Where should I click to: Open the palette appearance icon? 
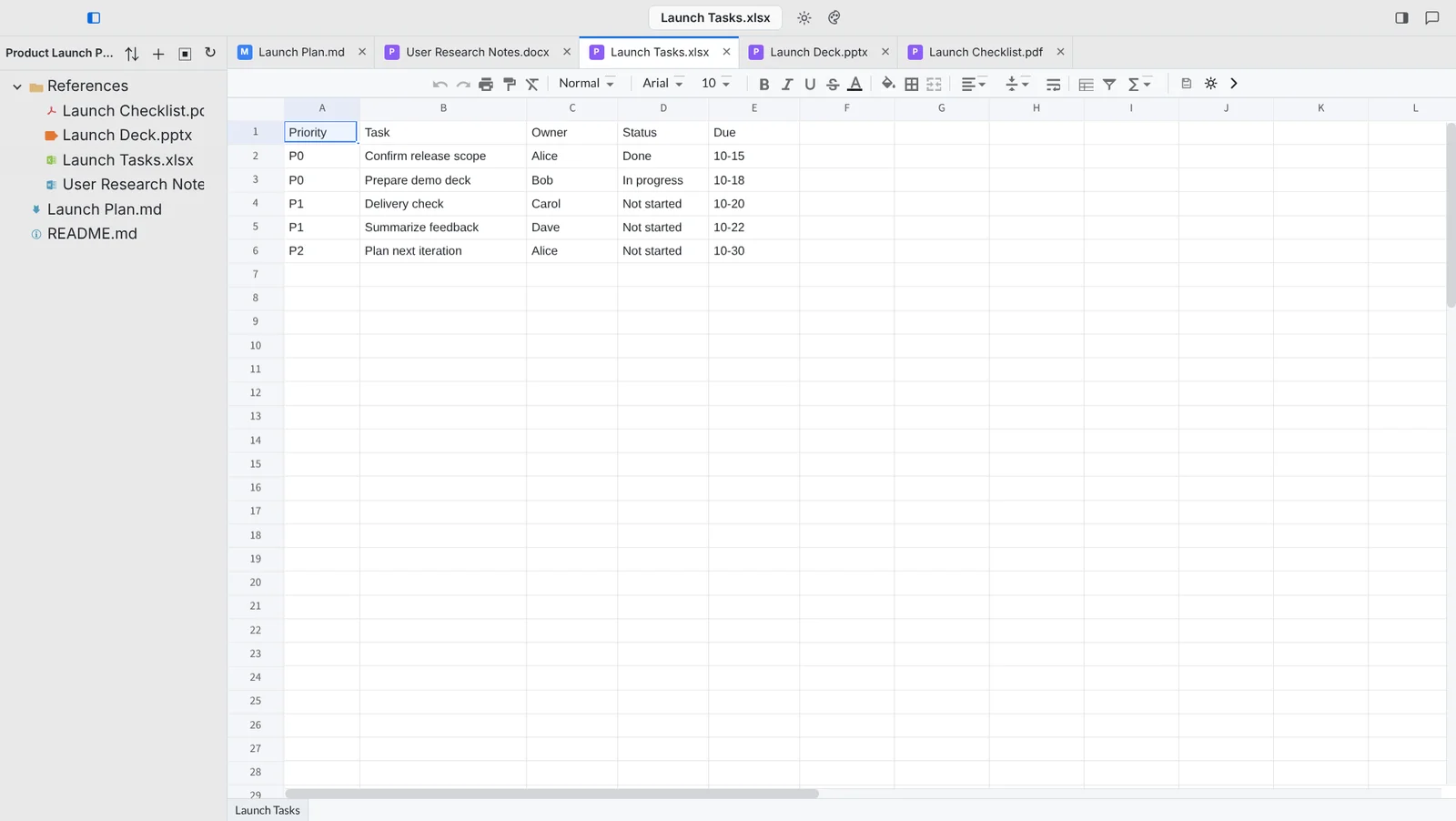coord(834,17)
